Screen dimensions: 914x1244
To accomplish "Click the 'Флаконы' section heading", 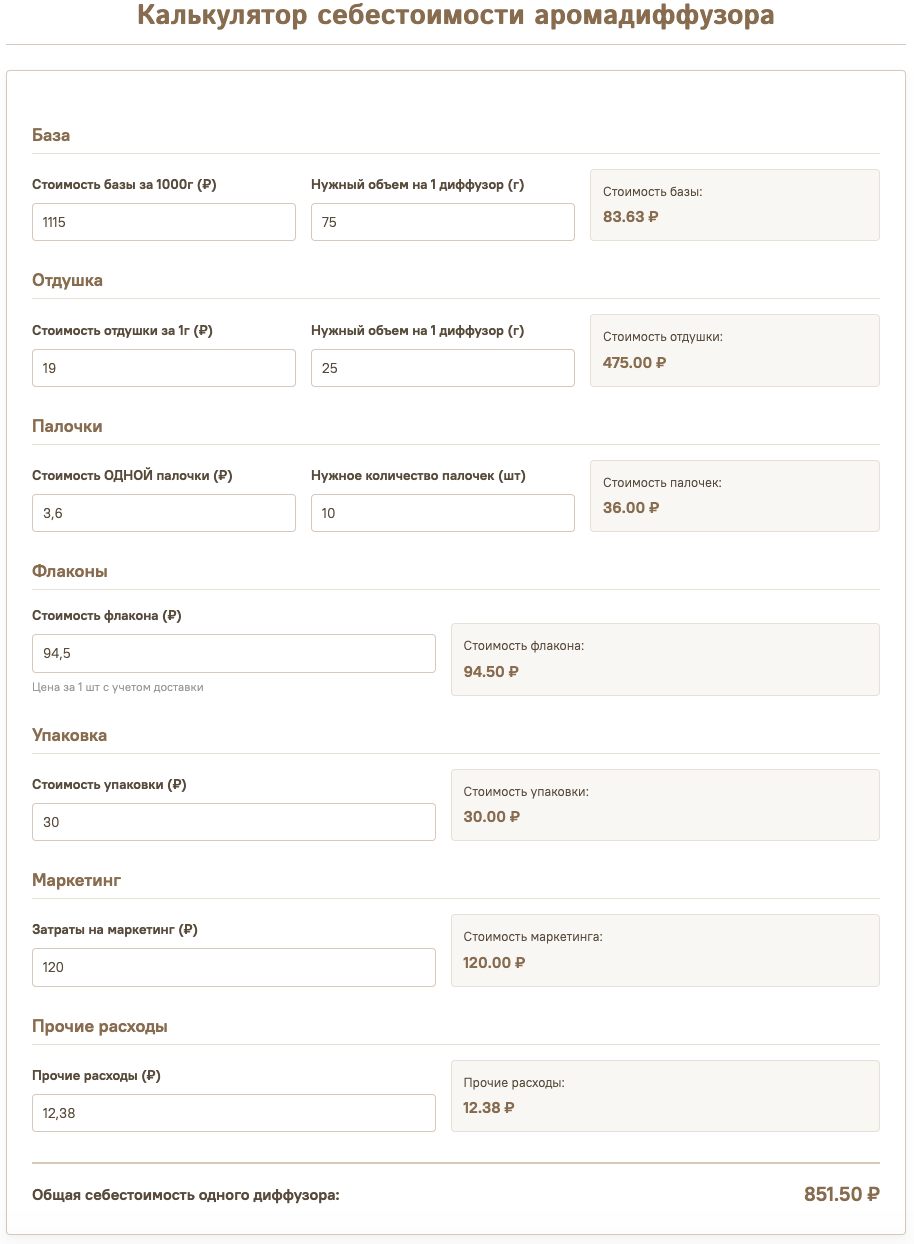I will coord(70,571).
